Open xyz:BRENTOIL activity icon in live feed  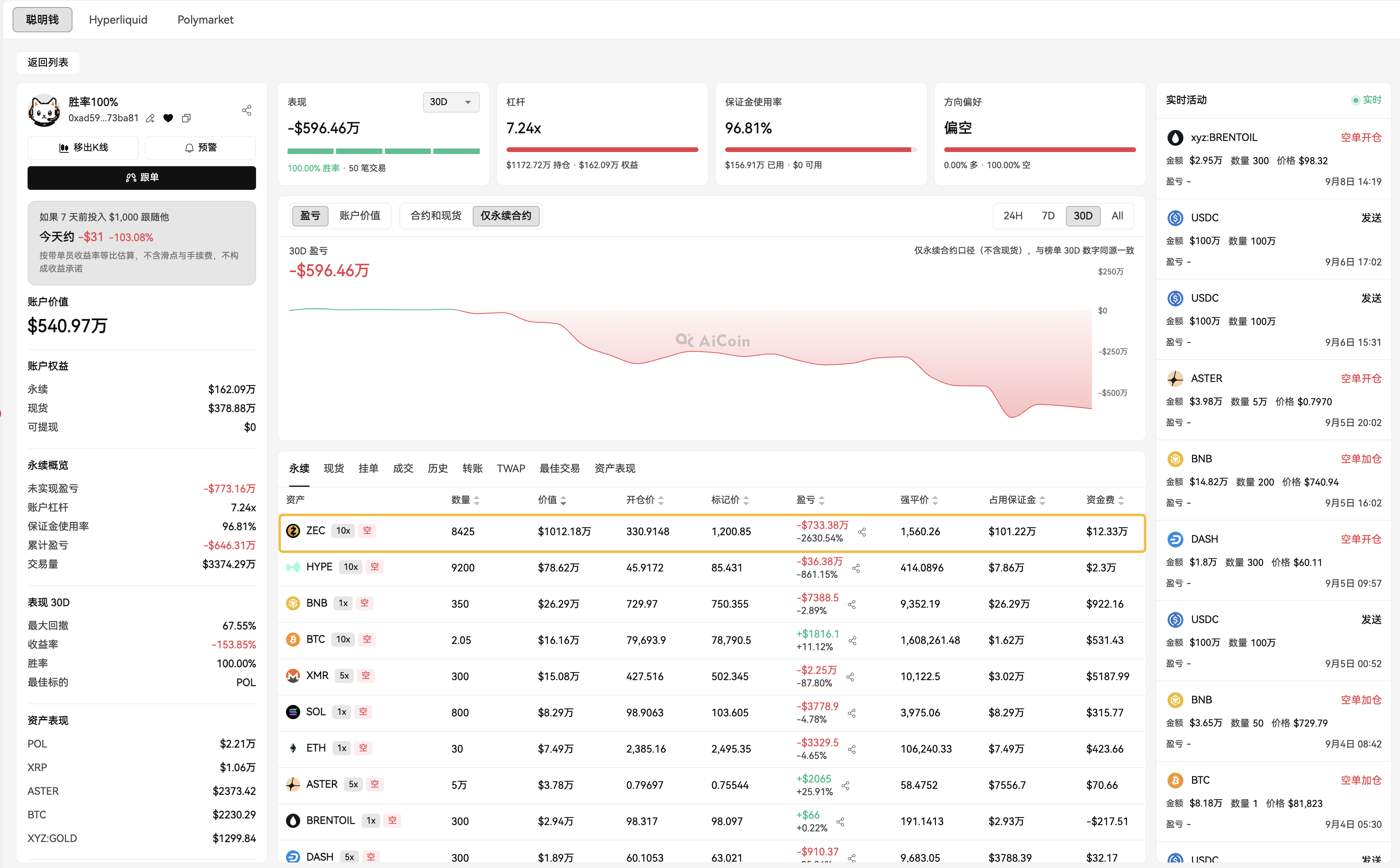click(1175, 138)
